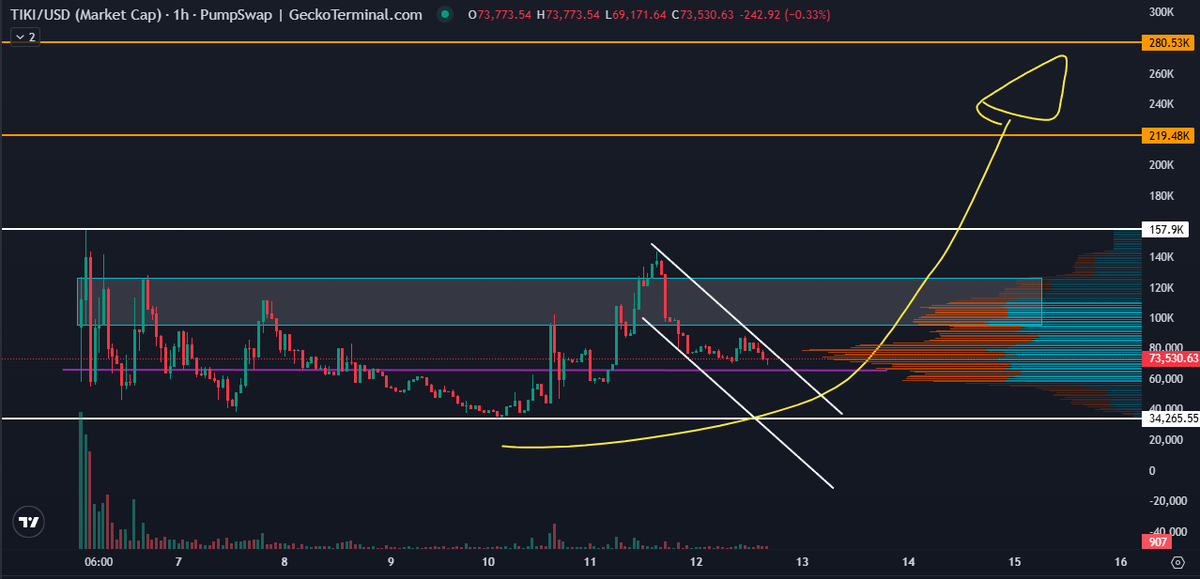This screenshot has width=1200, height=579.
Task: Click the 200K price axis tick
Action: pyautogui.click(x=1161, y=165)
